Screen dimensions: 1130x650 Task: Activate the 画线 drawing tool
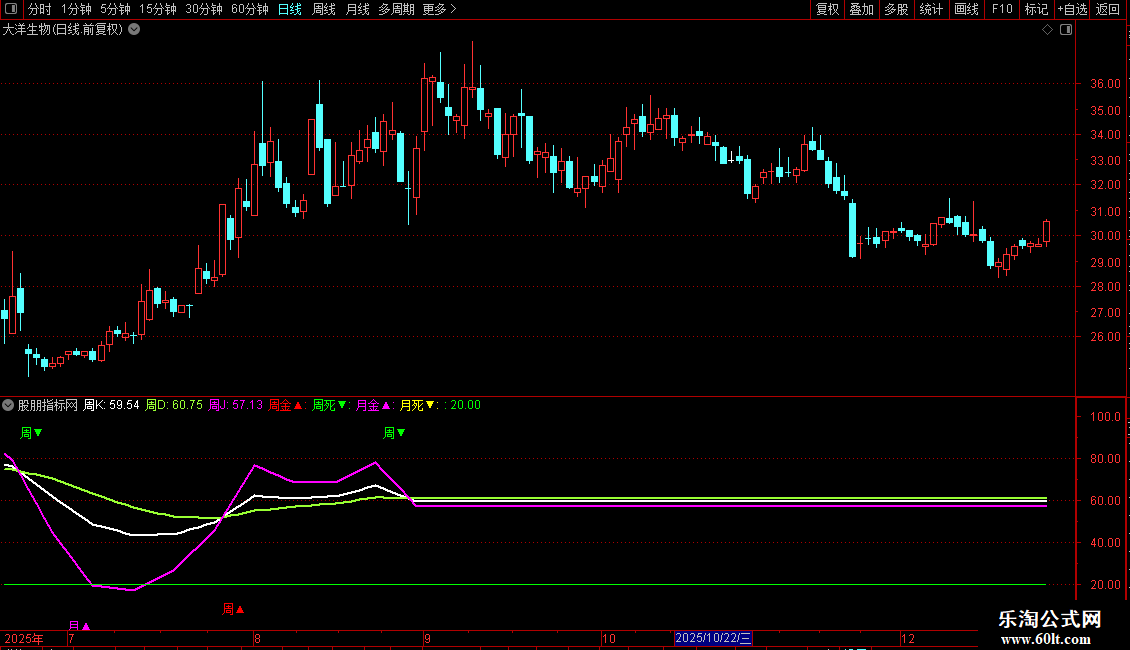(x=966, y=9)
